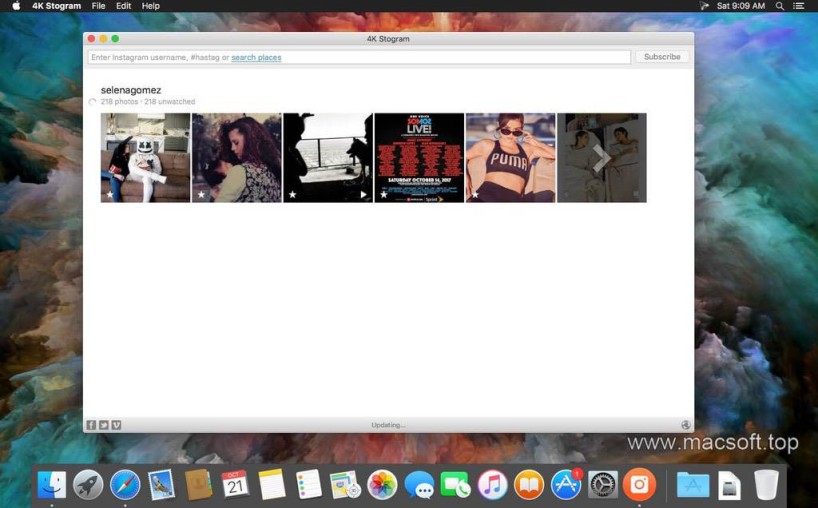Open the Spotlight search in the menu bar
Screen dimensions: 818x508
(x=779, y=6)
